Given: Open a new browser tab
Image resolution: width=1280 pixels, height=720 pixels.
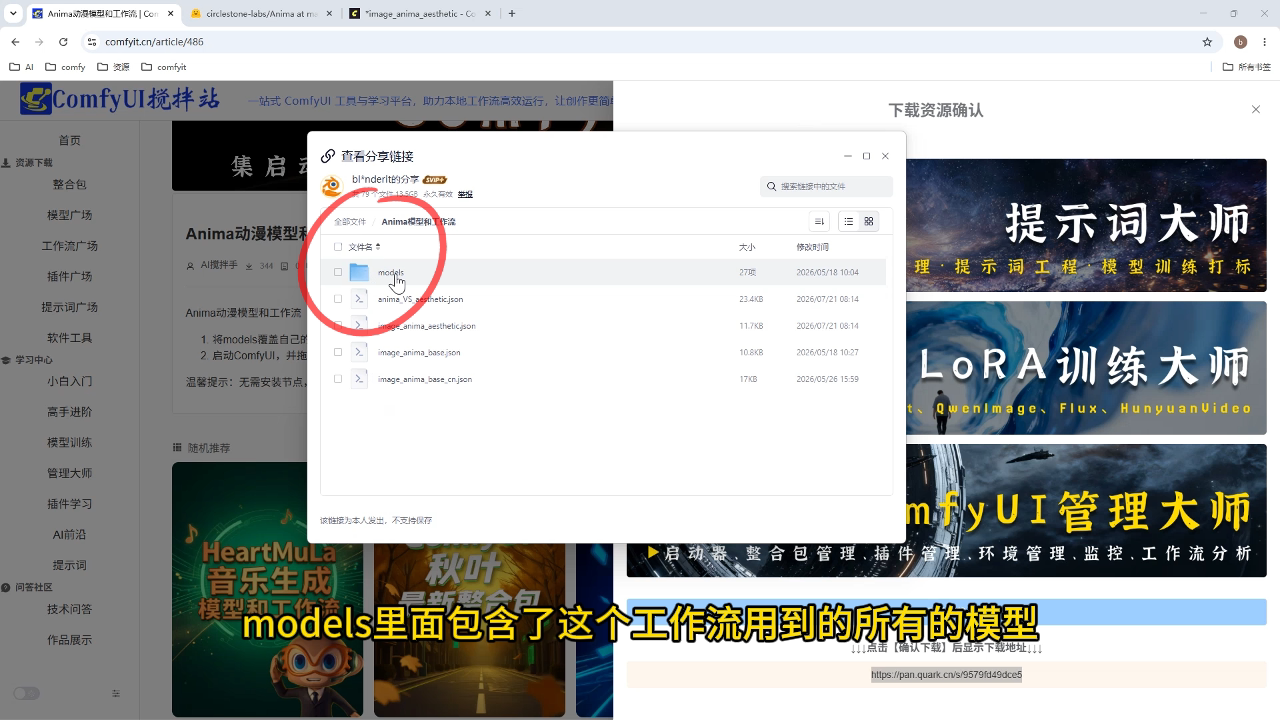Looking at the screenshot, I should [x=512, y=14].
